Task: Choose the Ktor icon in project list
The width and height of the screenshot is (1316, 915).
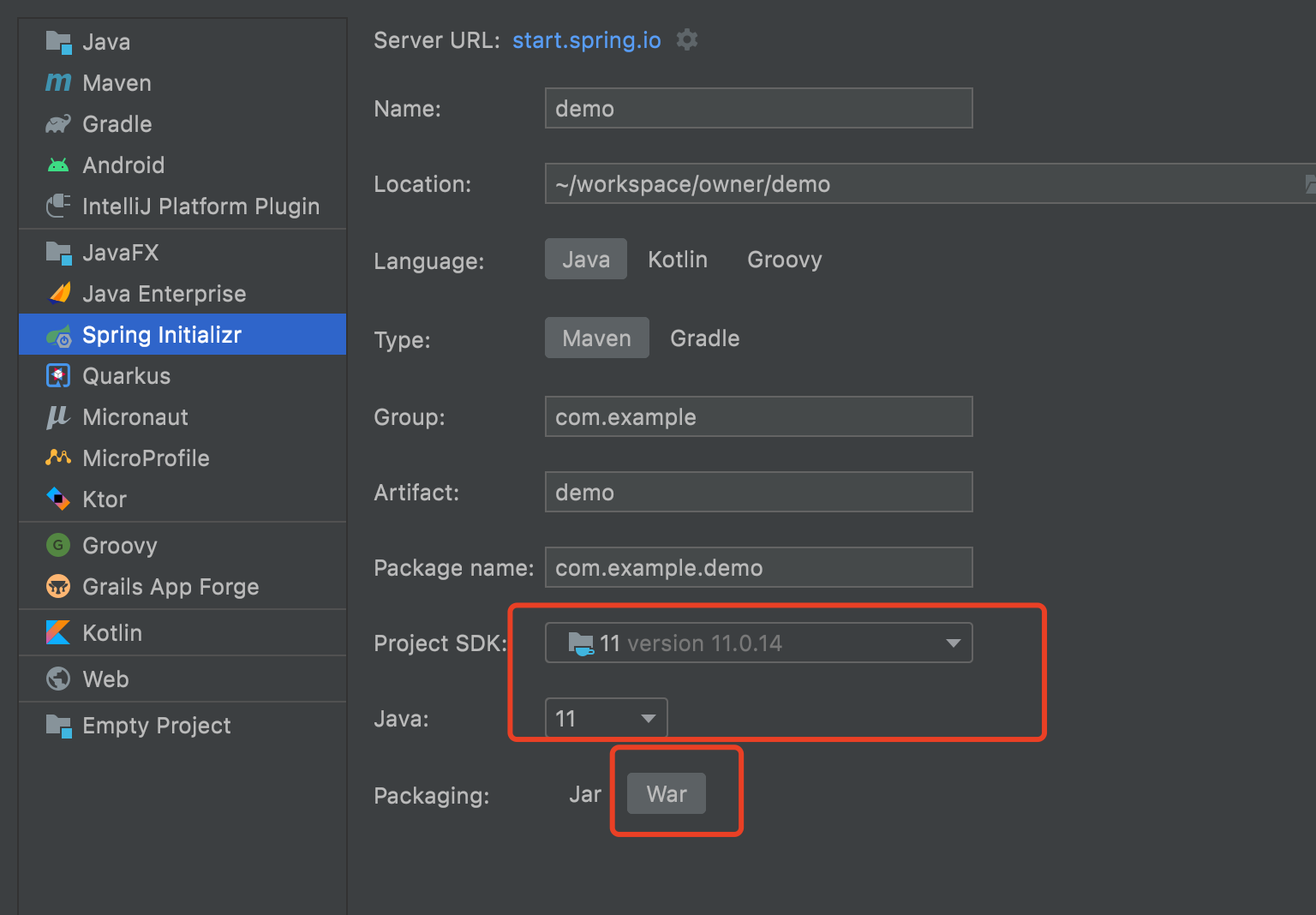Action: click(x=58, y=499)
